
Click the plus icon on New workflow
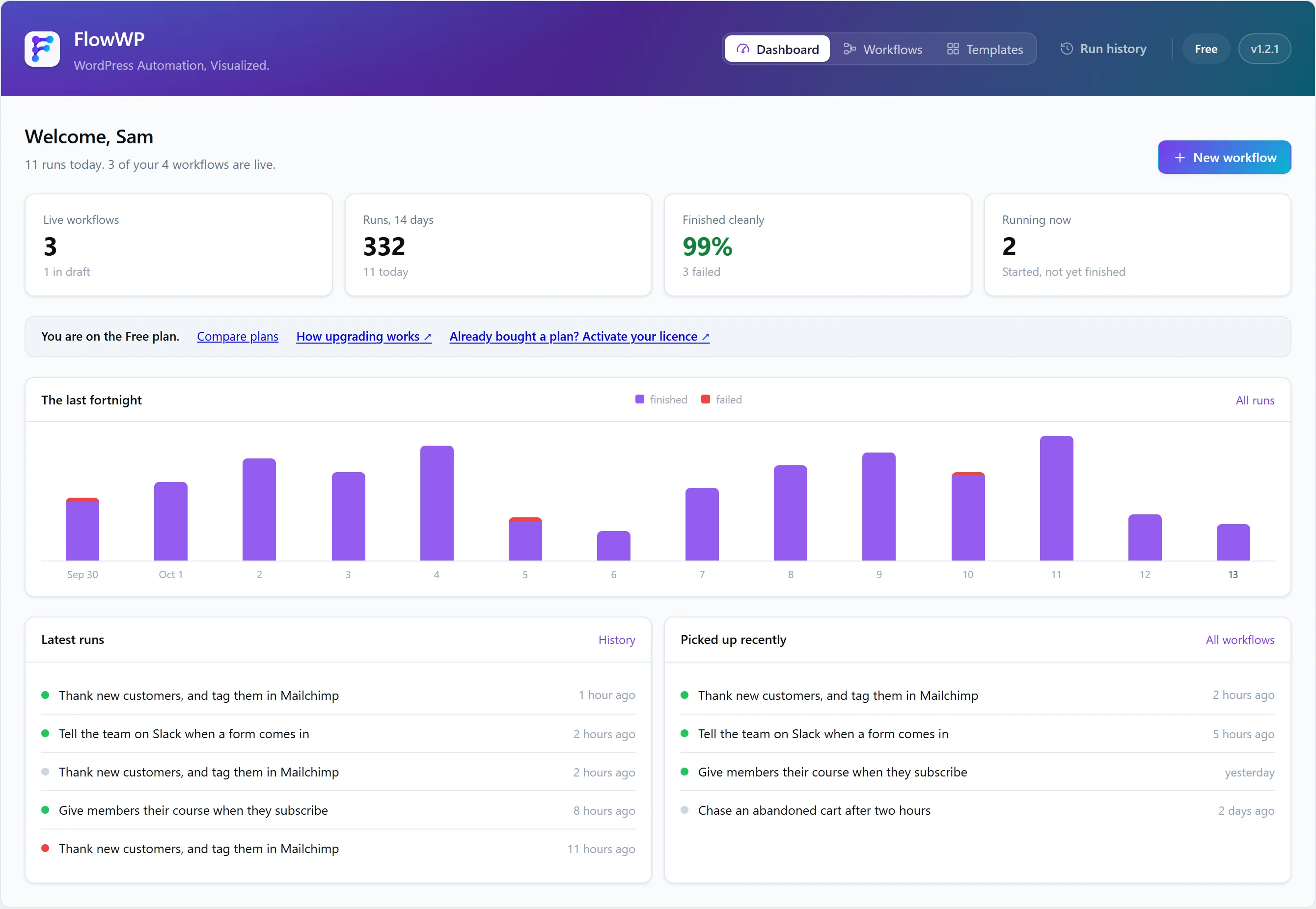[x=1179, y=158]
